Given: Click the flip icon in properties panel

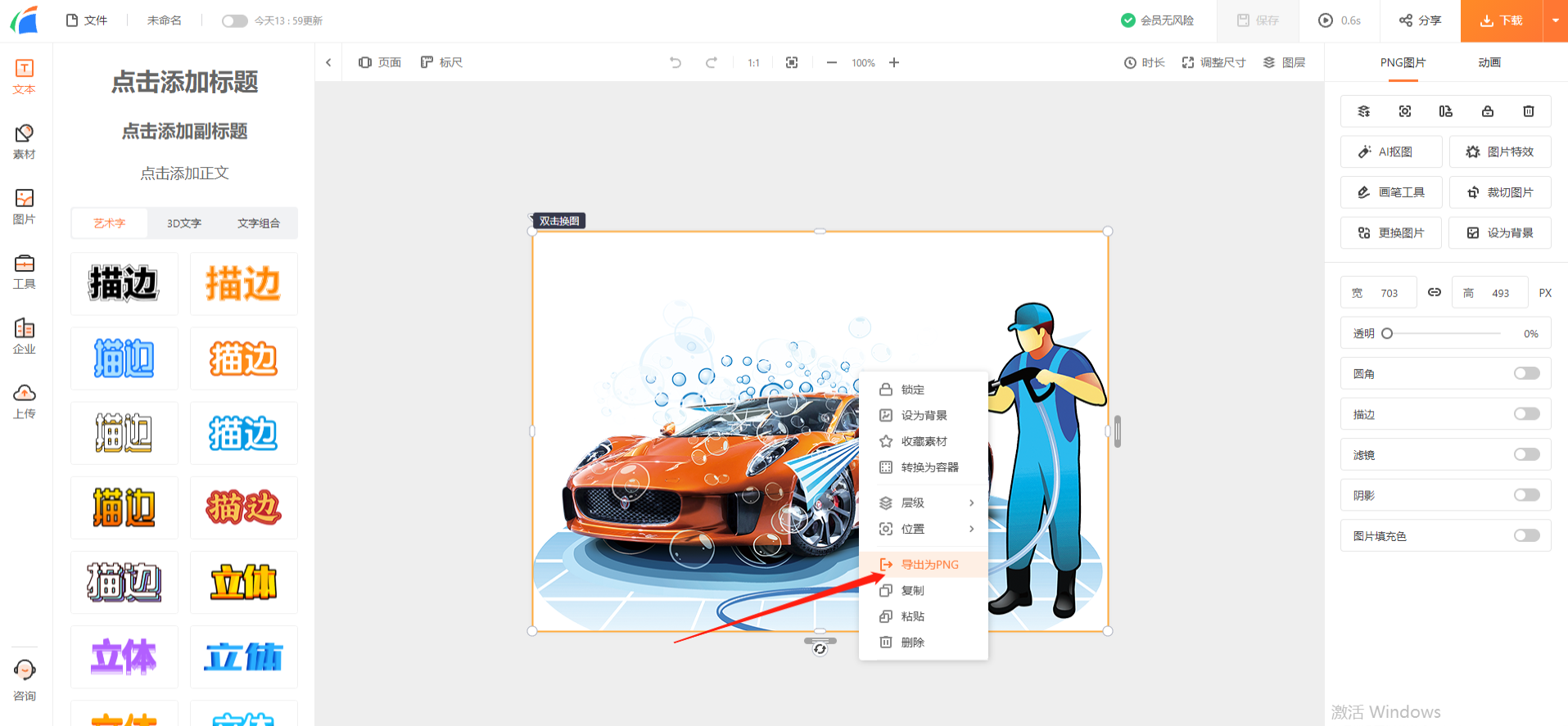Looking at the screenshot, I should [x=1446, y=111].
